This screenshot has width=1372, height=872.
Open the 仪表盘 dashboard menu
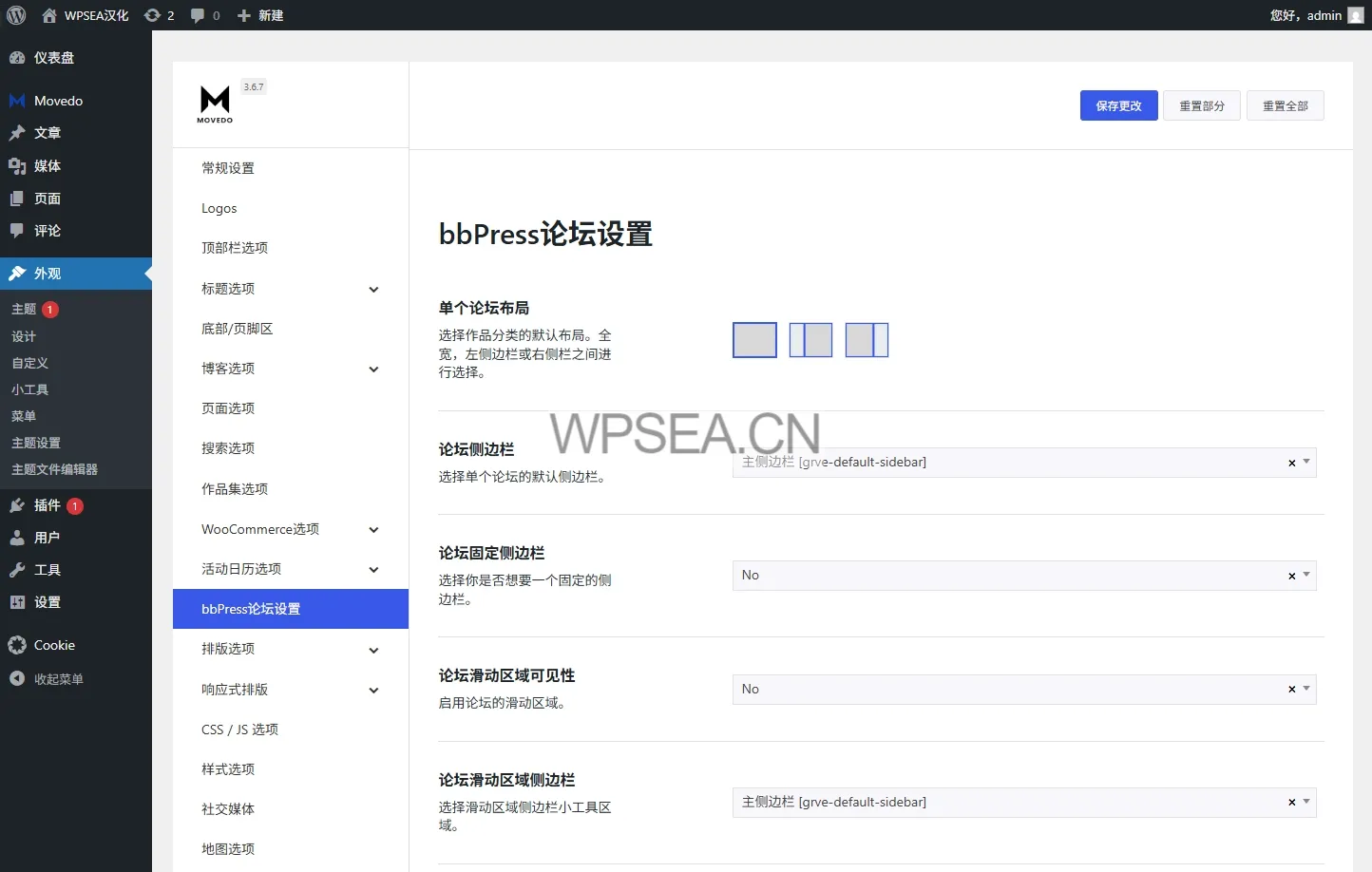tap(53, 58)
